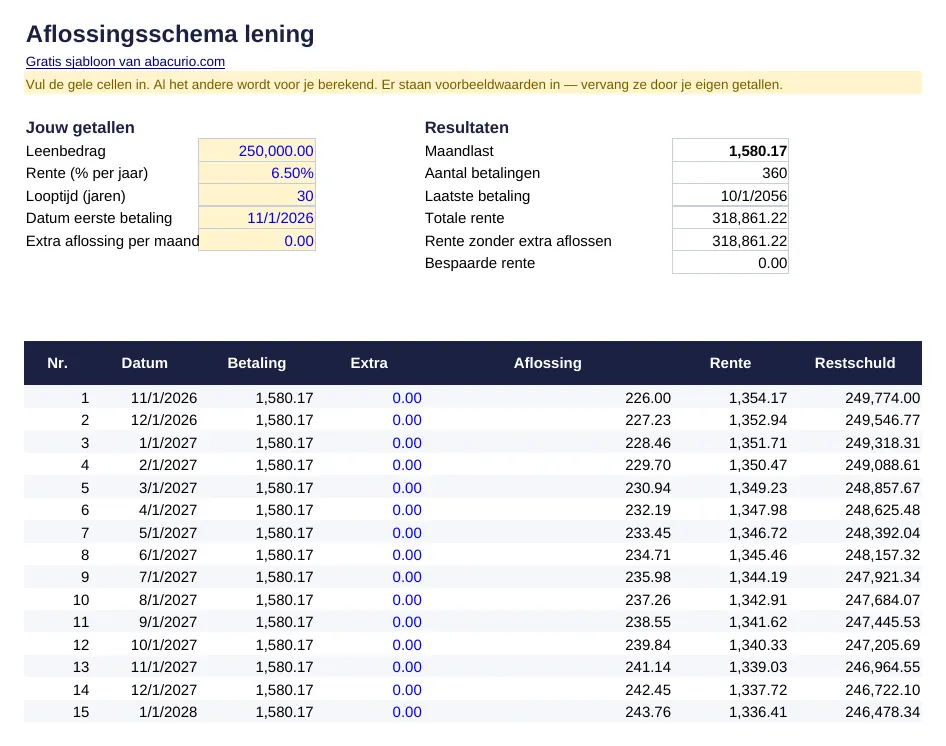Click the yellow instruction banner text
Image resolution: width=946 pixels, height=746 pixels.
(x=404, y=84)
